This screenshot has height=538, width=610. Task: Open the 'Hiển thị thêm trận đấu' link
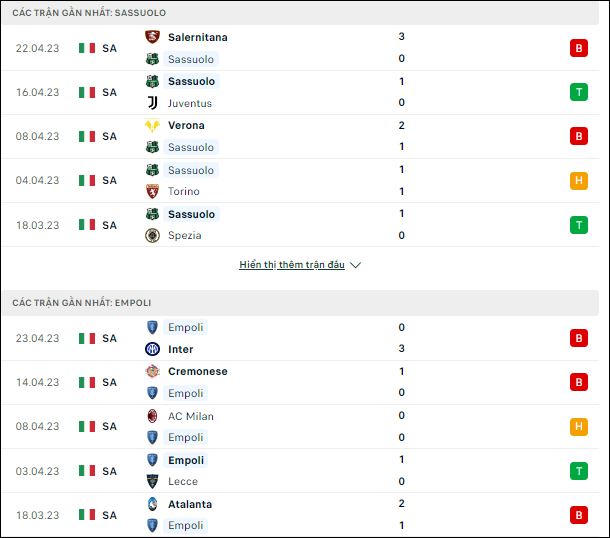[x=292, y=265]
